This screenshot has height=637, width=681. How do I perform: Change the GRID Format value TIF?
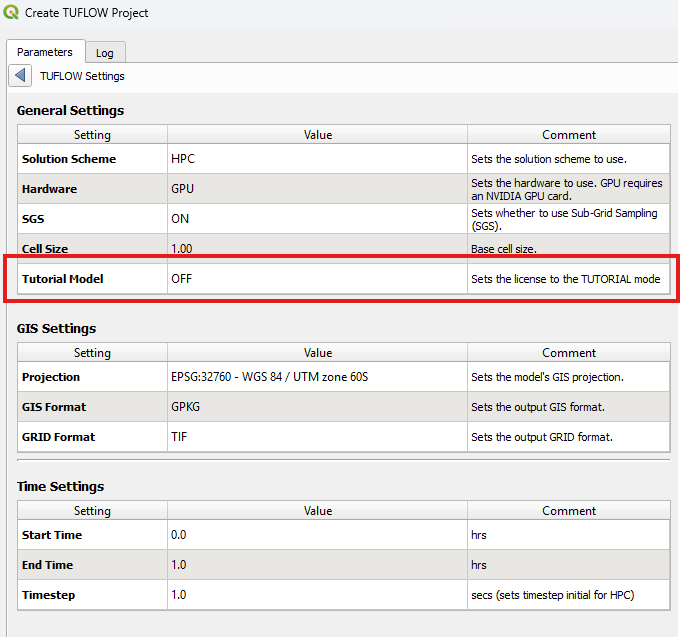click(317, 437)
